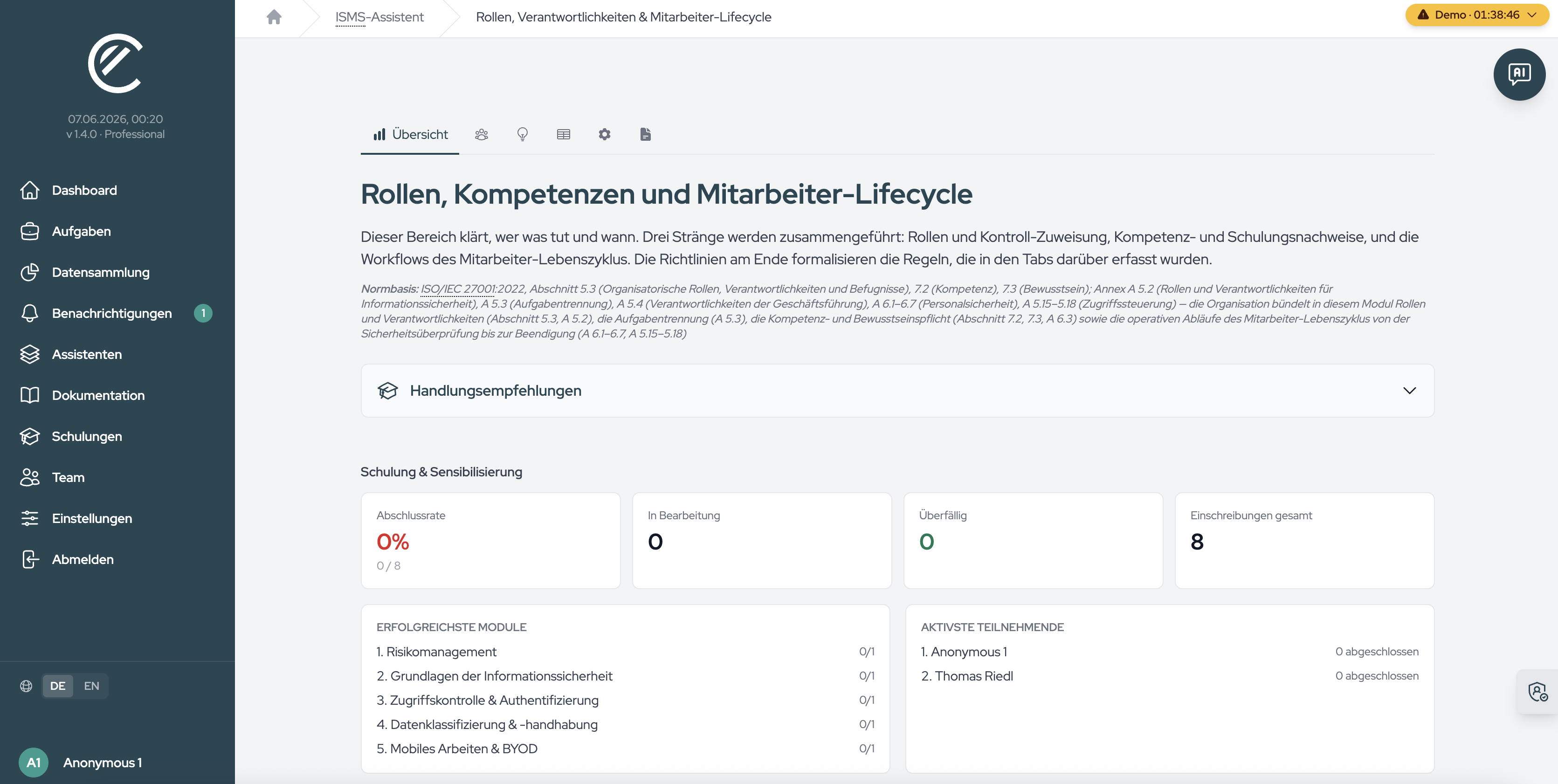Image resolution: width=1558 pixels, height=784 pixels.
Task: Click version text v1.4.0 Professional
Action: tap(115, 134)
